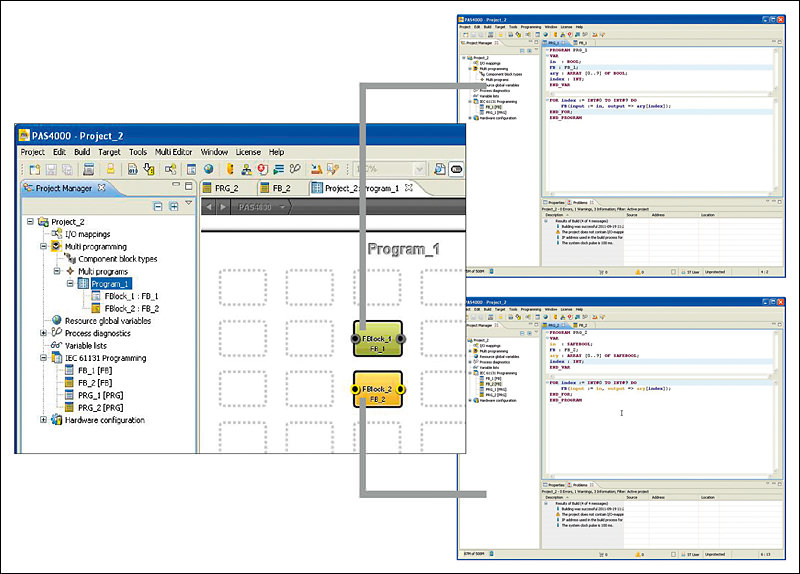Select FBlock_1 : FB_1 tree item
Viewport: 800px width, 574px height.
pyautogui.click(x=132, y=296)
